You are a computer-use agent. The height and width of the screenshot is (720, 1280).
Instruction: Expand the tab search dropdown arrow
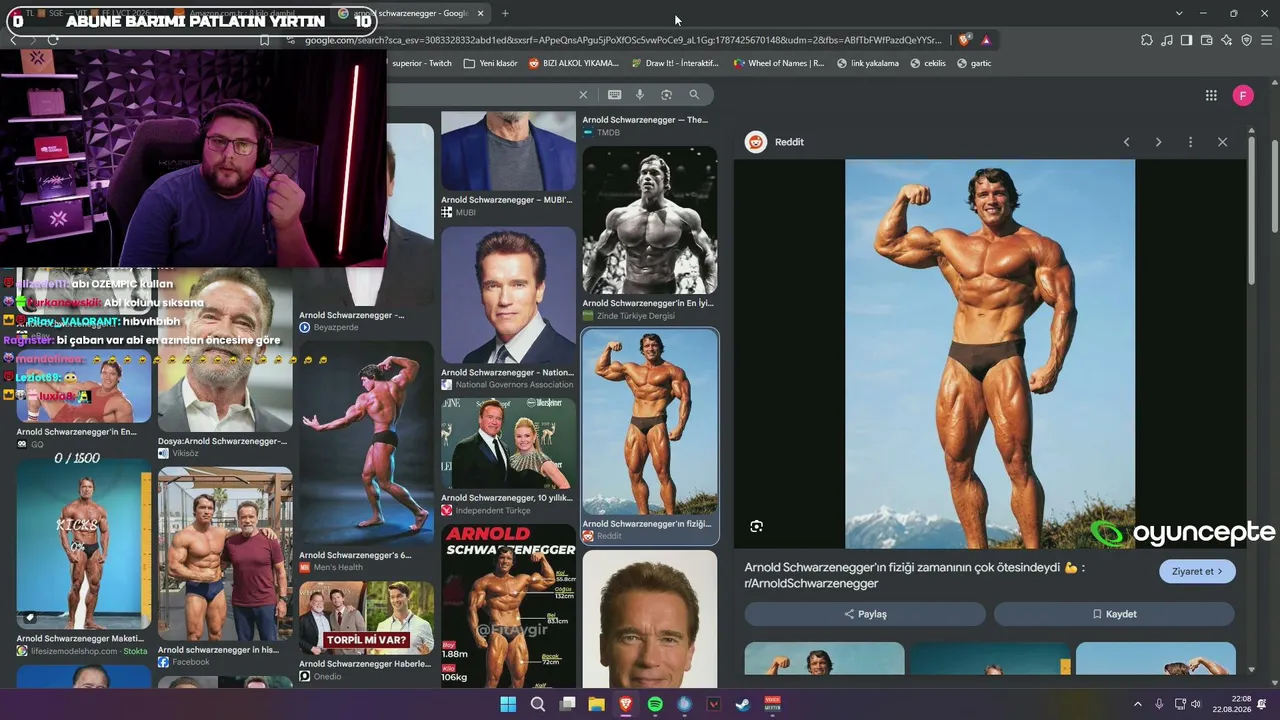click(x=1179, y=13)
